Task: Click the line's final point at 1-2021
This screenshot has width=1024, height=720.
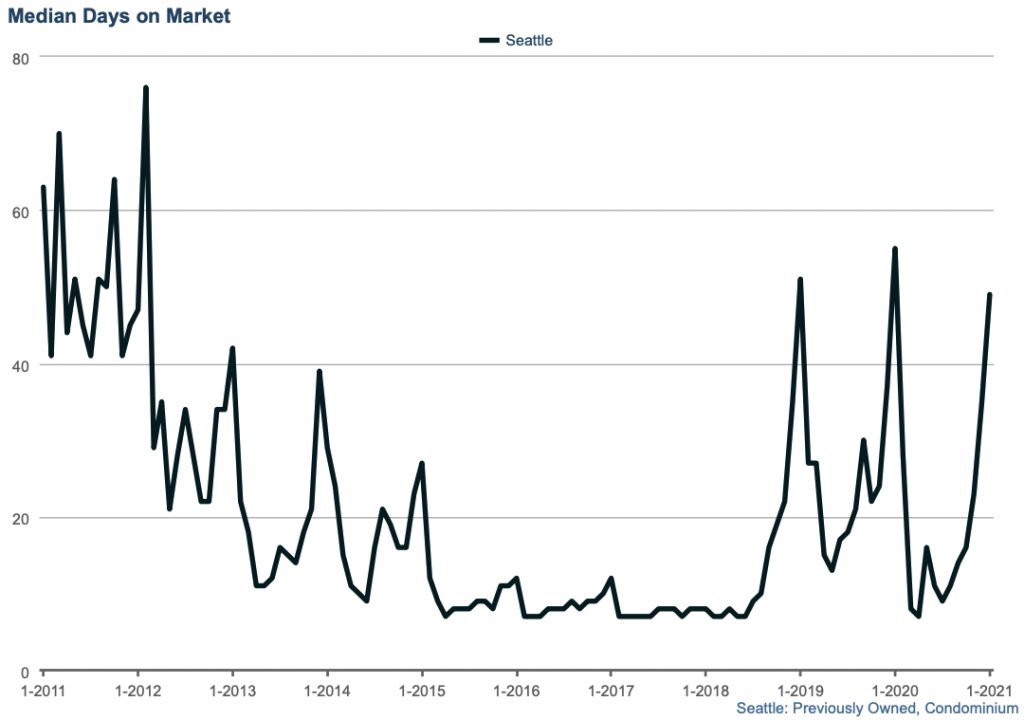Action: click(989, 295)
